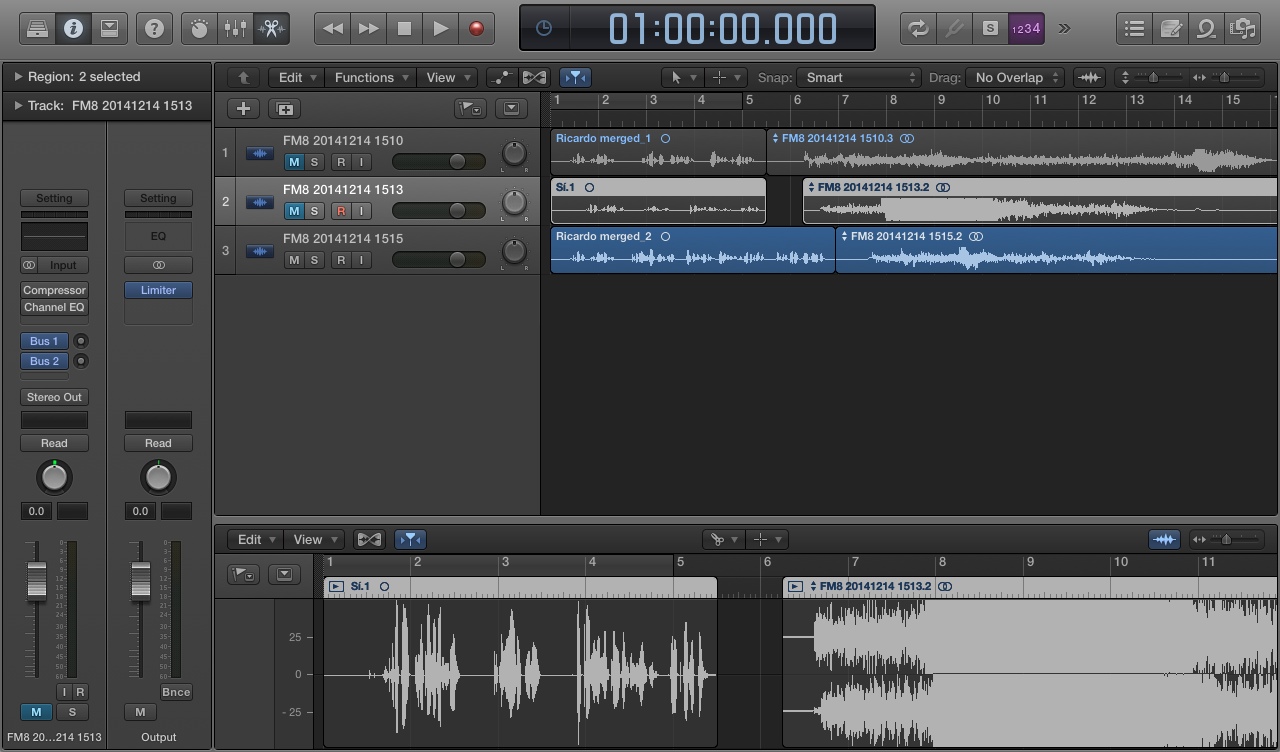The image size is (1280, 752).
Task: Open the Drag No Overlap dropdown
Action: point(1015,78)
